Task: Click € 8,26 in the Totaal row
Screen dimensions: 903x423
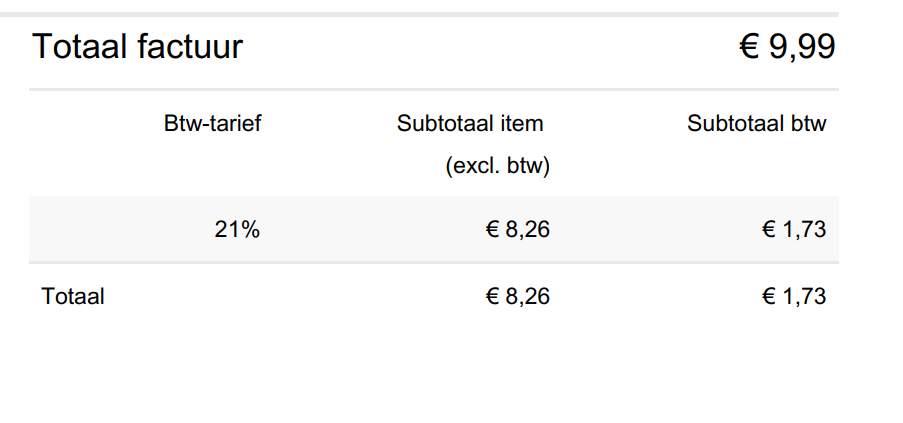Action: (x=518, y=297)
